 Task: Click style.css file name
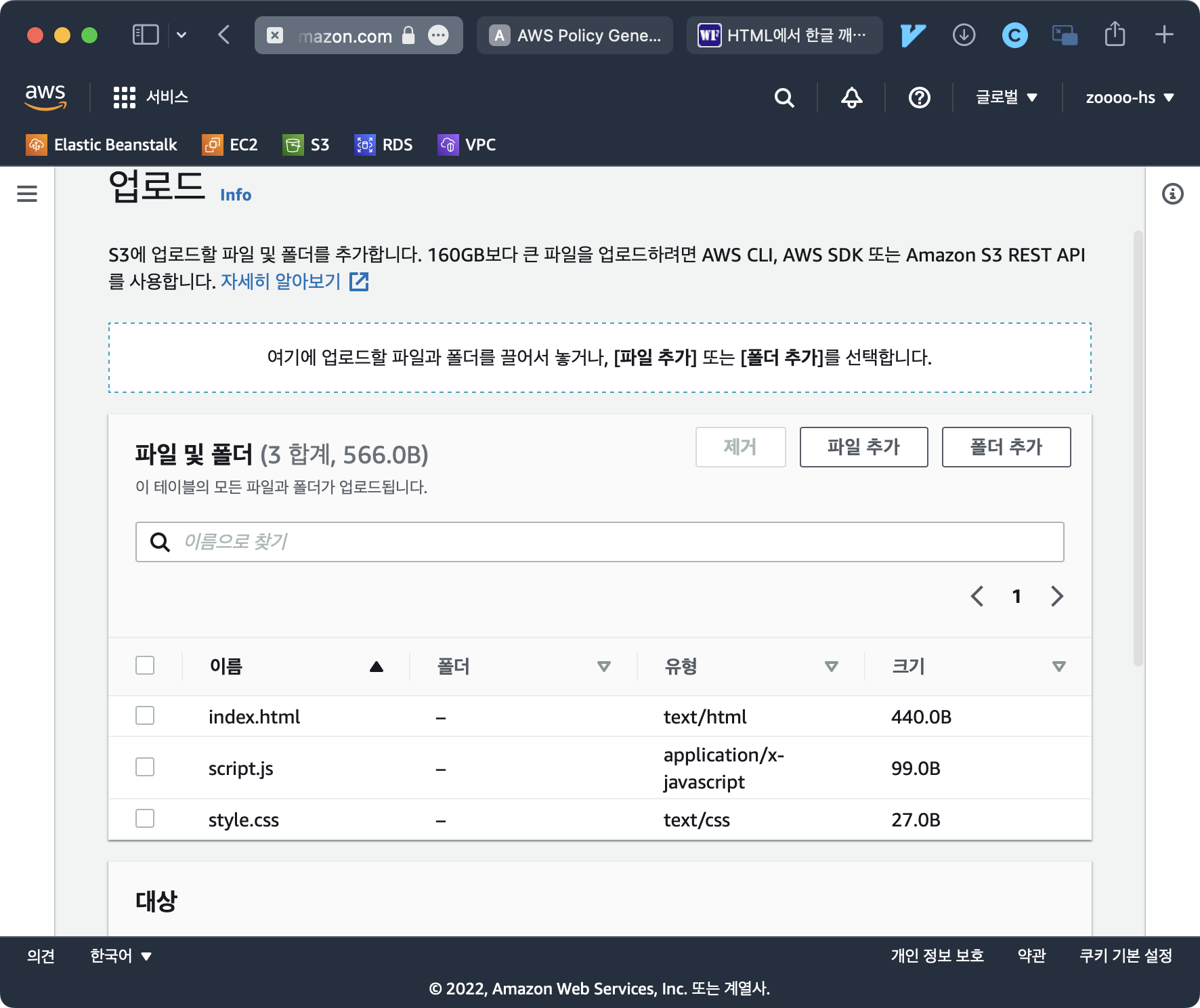tap(243, 820)
